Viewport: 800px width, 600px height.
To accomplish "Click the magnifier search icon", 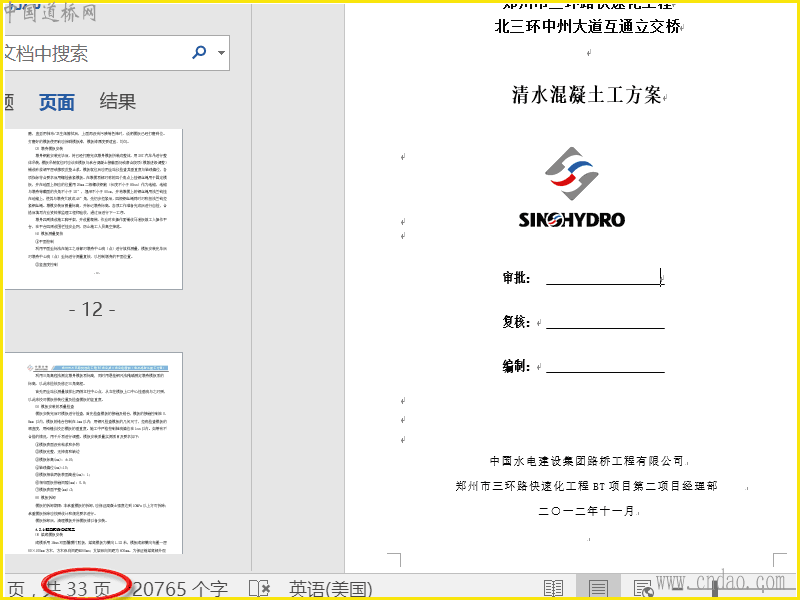I will pyautogui.click(x=199, y=52).
